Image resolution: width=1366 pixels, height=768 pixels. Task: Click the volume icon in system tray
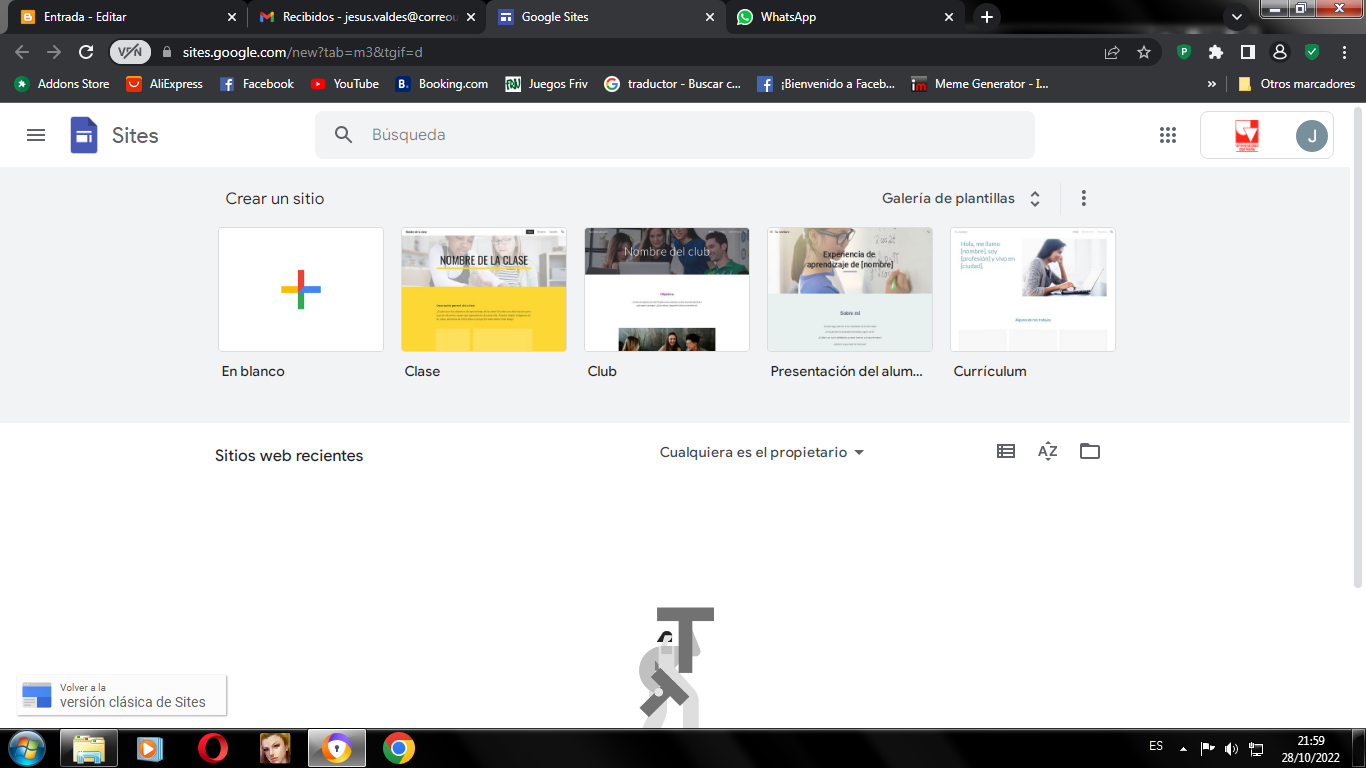pyautogui.click(x=1231, y=748)
